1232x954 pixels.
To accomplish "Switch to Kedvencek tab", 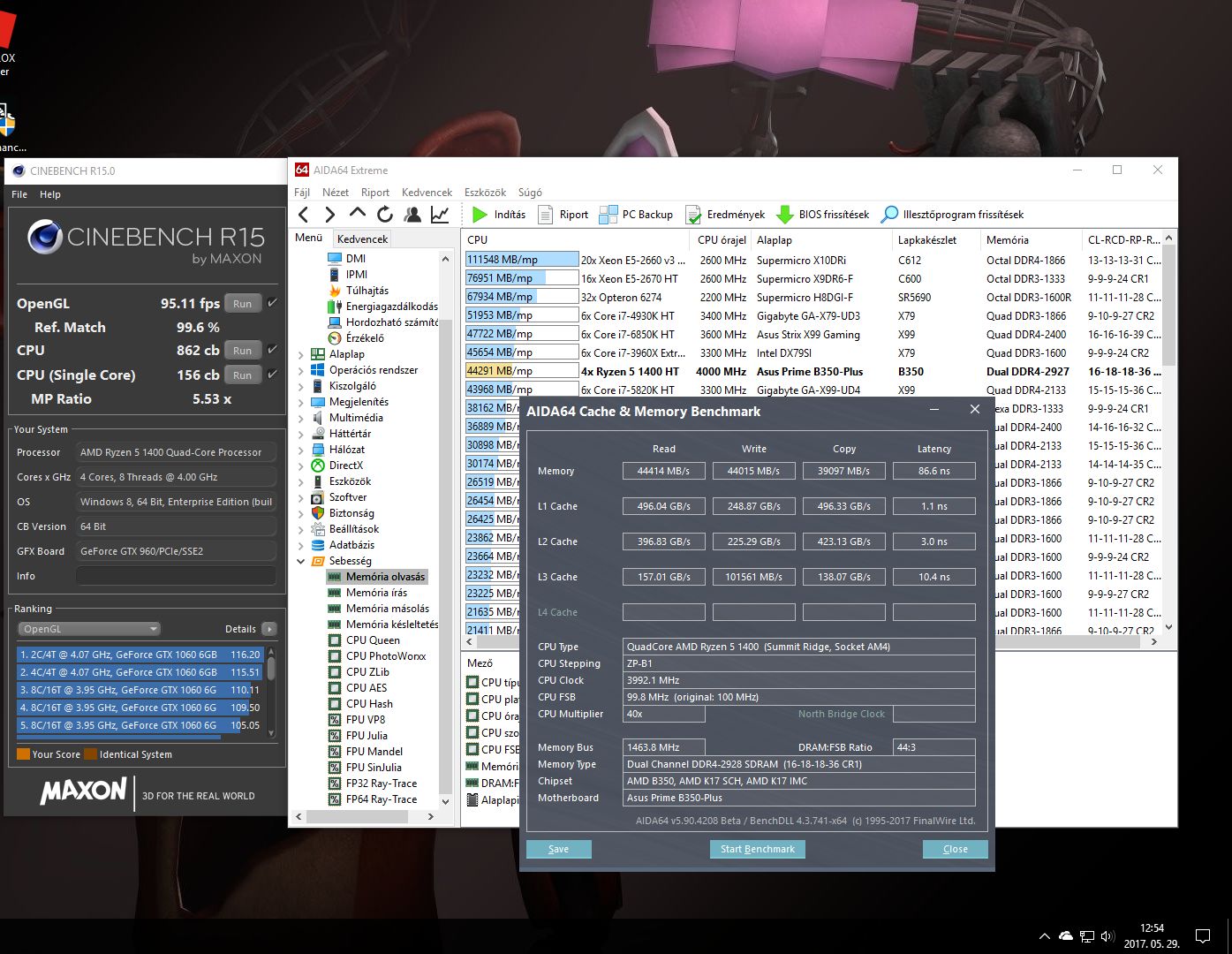I will click(362, 239).
